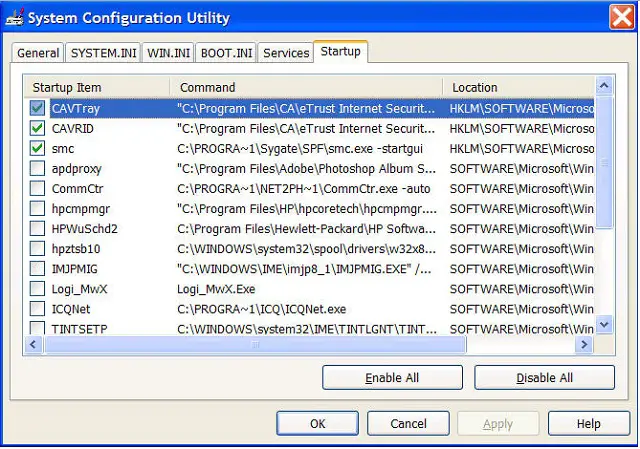Screen dimensions: 640x449
Task: Uncheck the CAVTray startup item
Action: [37, 108]
